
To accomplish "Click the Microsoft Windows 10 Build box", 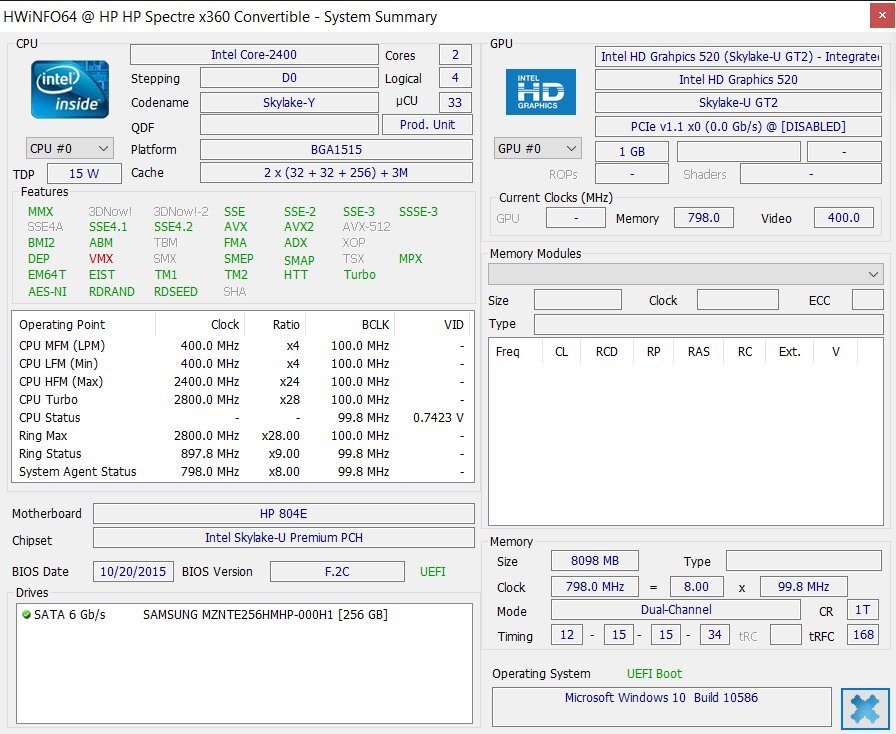I will click(661, 698).
